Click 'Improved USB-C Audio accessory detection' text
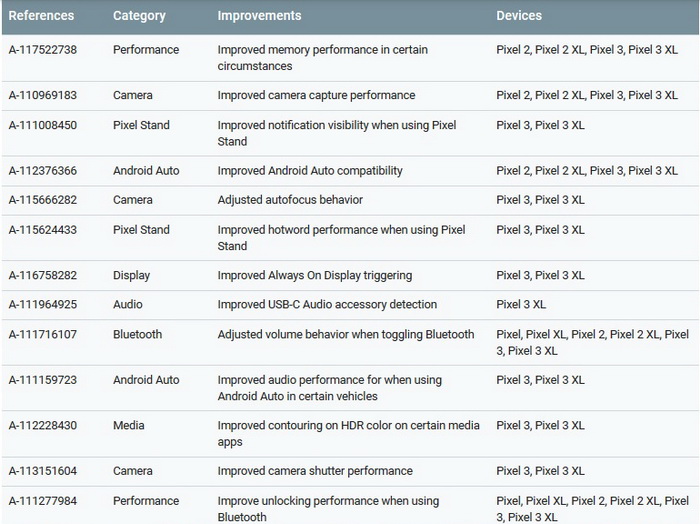 pyautogui.click(x=327, y=304)
